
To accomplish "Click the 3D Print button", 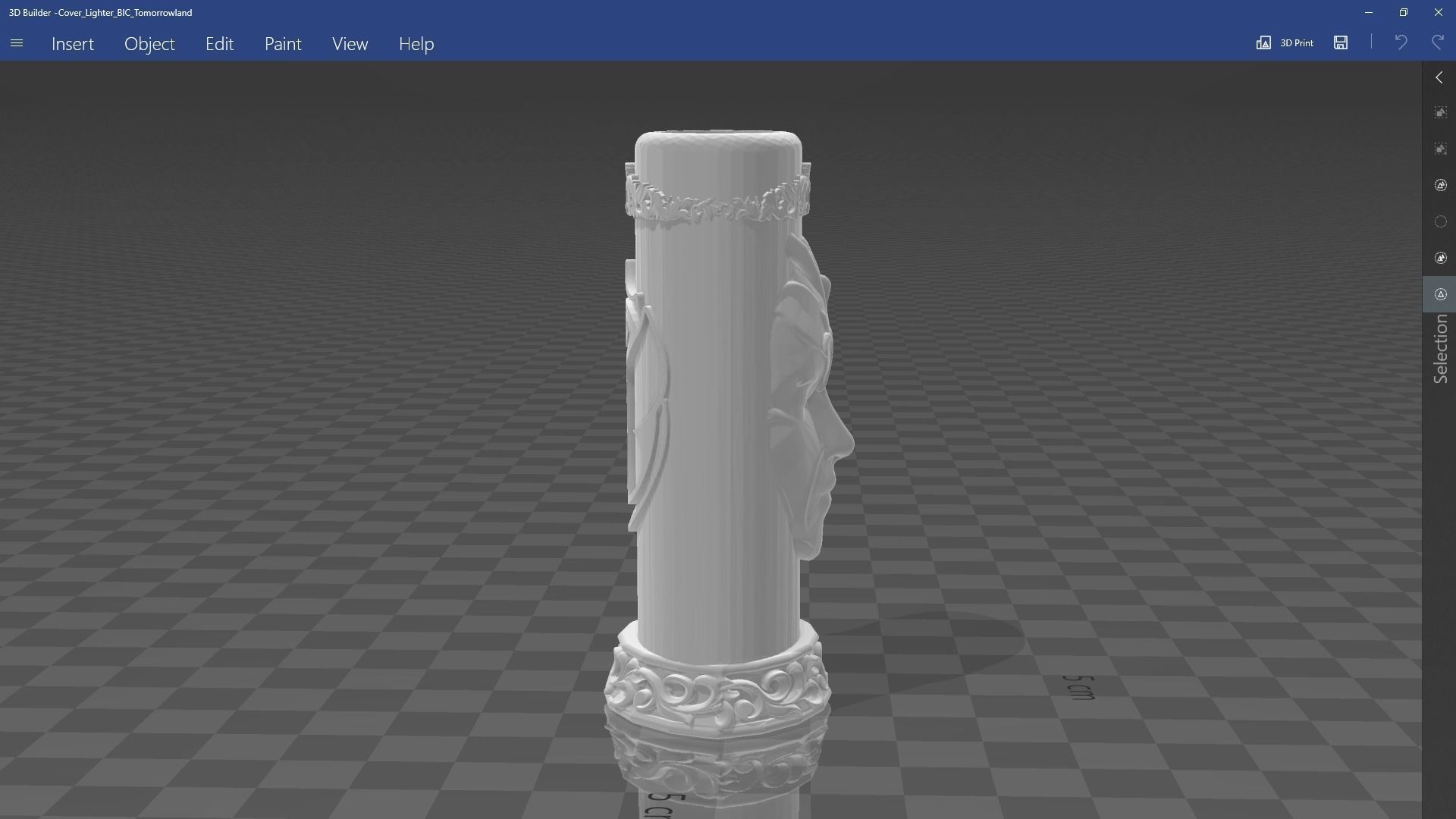I will pyautogui.click(x=1285, y=42).
